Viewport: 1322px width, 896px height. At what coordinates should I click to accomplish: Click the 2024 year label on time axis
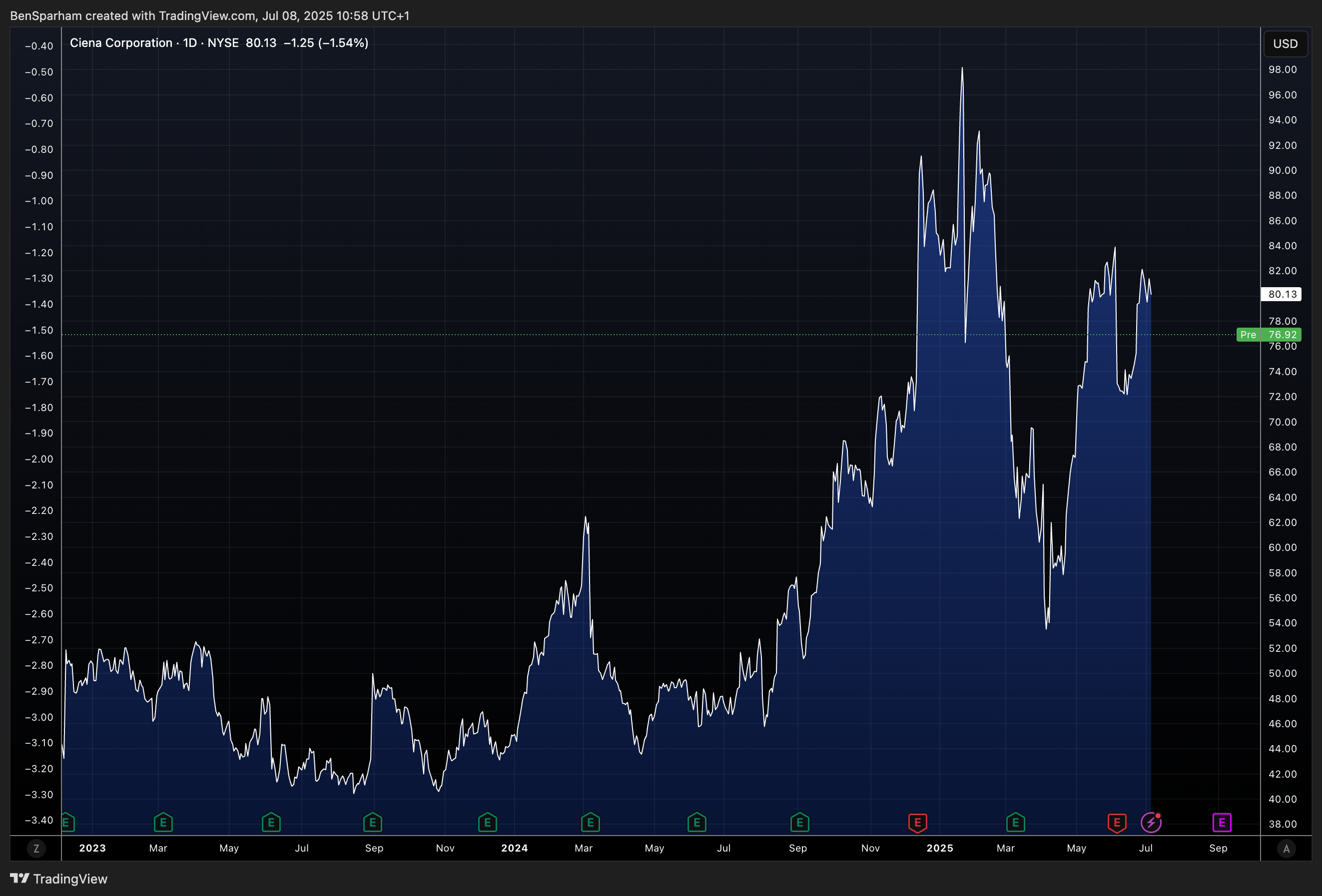point(514,848)
